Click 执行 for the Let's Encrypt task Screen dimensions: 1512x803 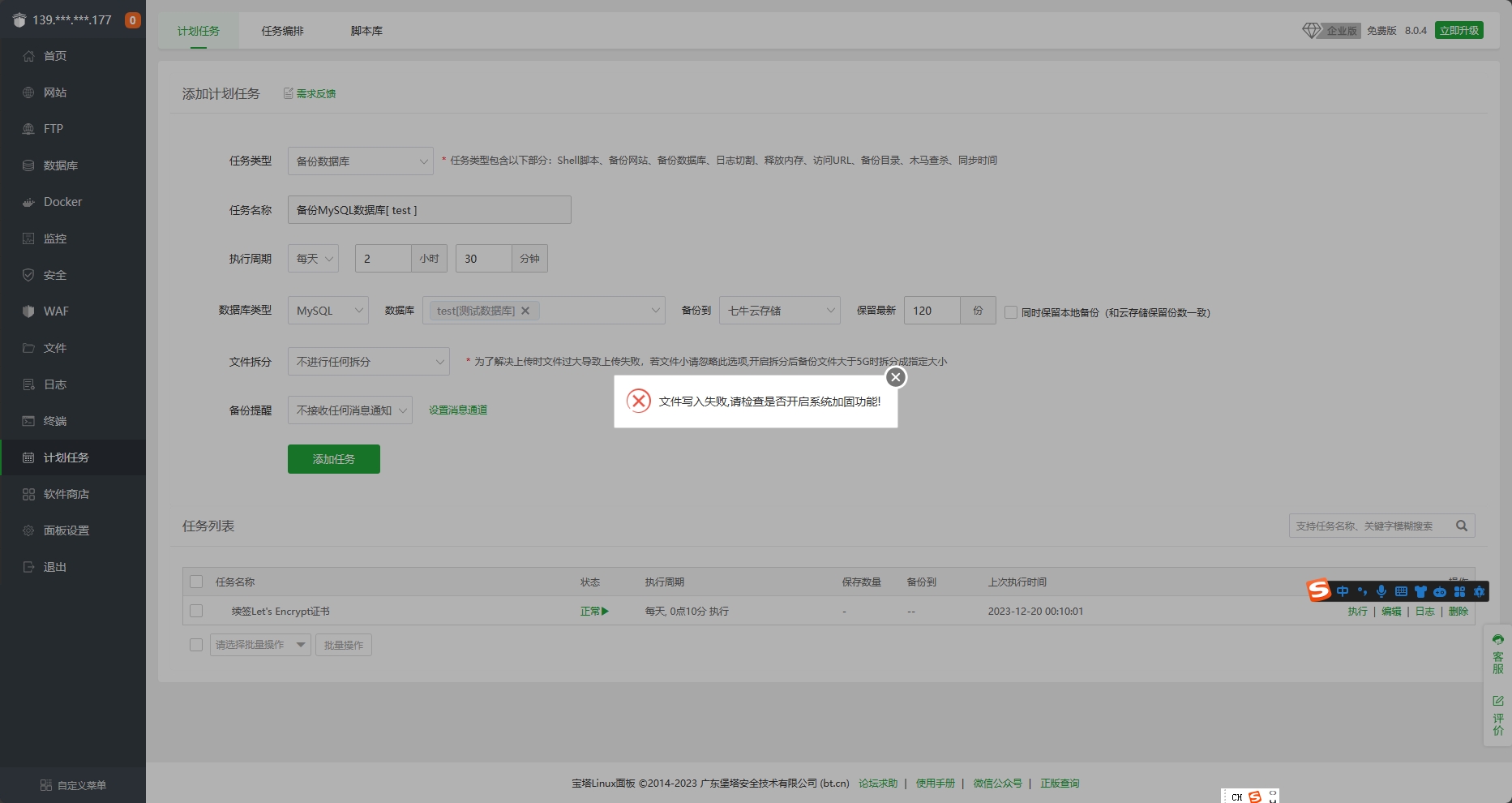(1358, 612)
